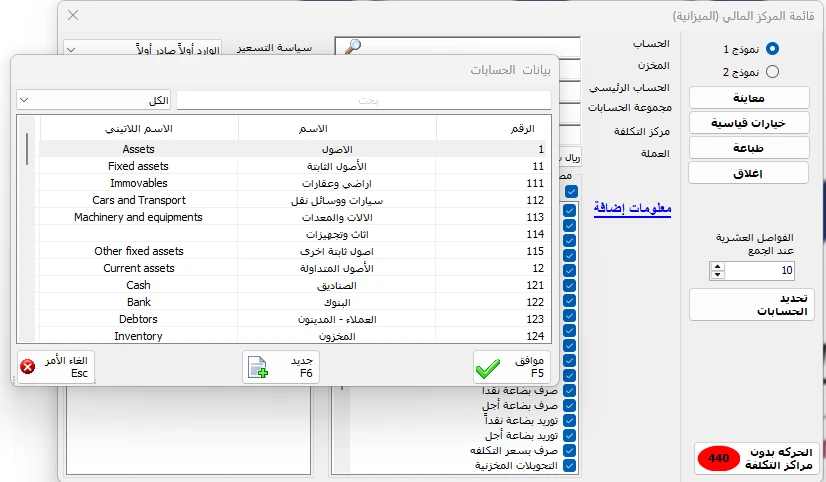Image resolution: width=826 pixels, height=482 pixels.
Task: Sort by الاسم column header
Action: pyautogui.click(x=337, y=129)
